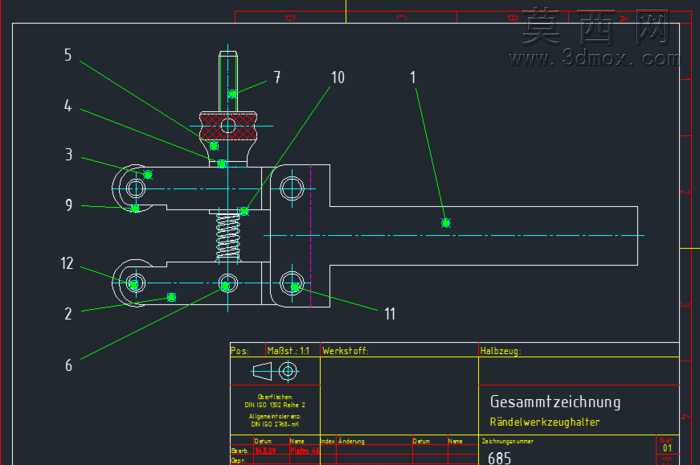Pick the green grip at leader 10 above spring
The width and height of the screenshot is (700, 465).
click(x=244, y=212)
